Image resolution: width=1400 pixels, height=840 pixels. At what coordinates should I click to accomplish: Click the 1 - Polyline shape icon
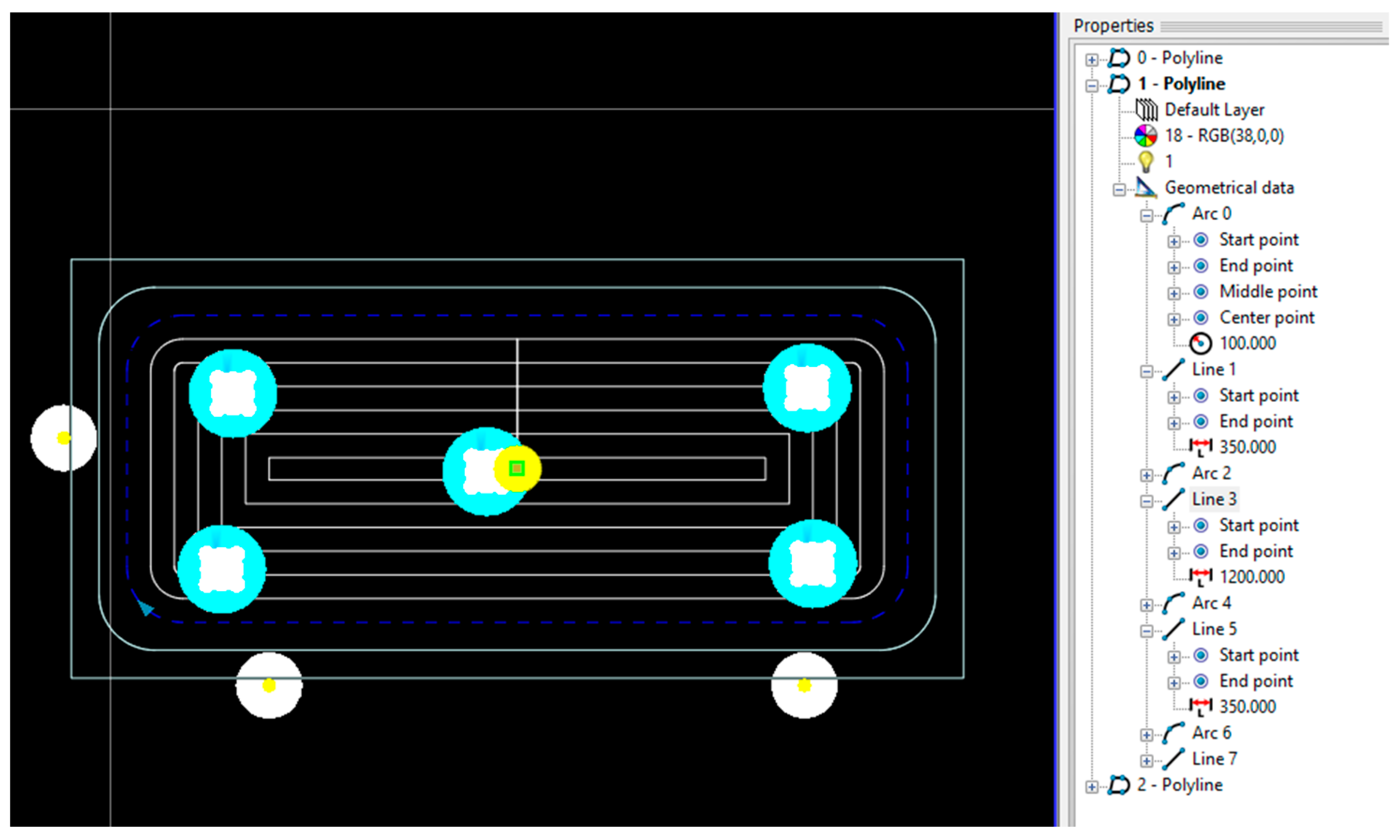point(1119,84)
